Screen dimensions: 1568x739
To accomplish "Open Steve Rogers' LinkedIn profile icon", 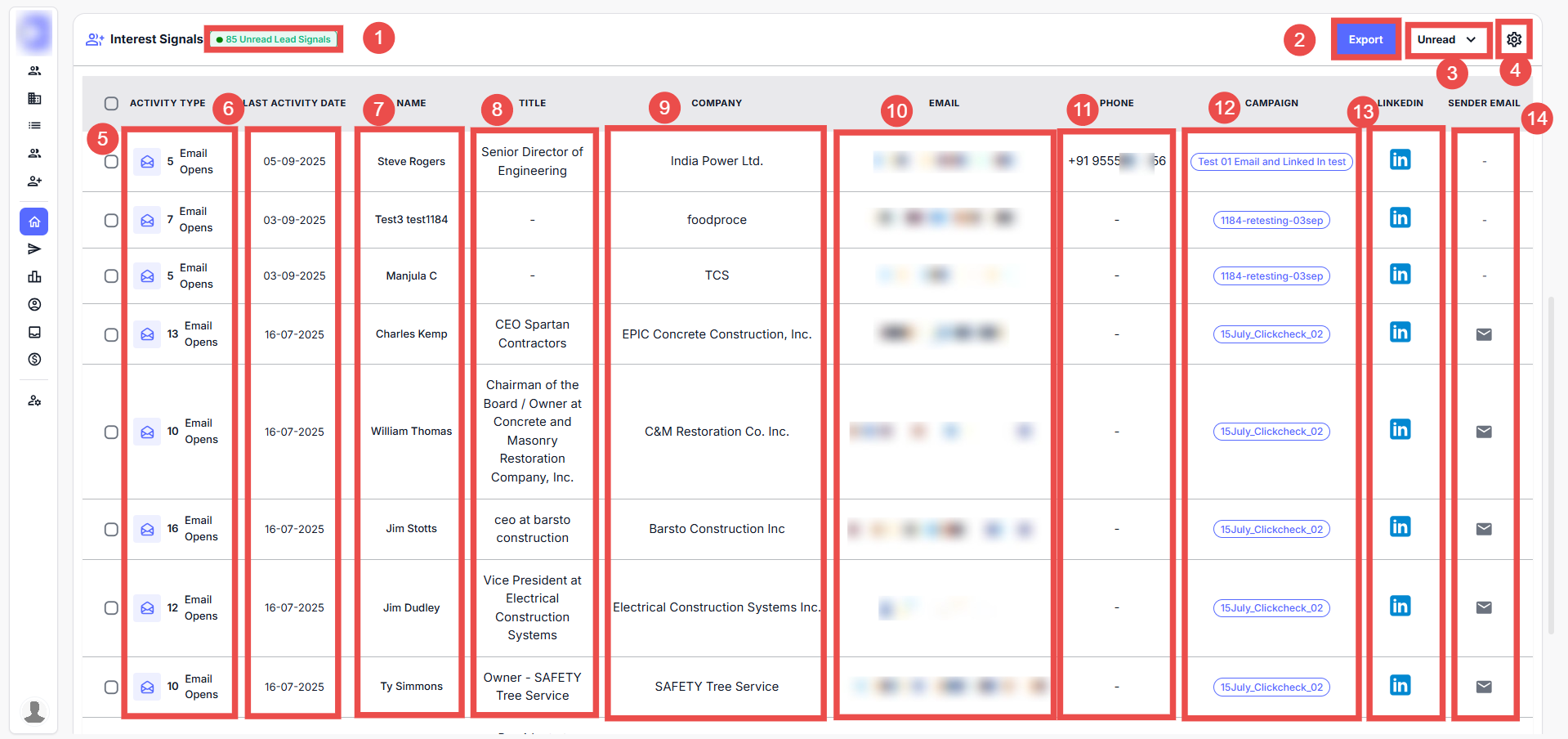I will point(1400,160).
